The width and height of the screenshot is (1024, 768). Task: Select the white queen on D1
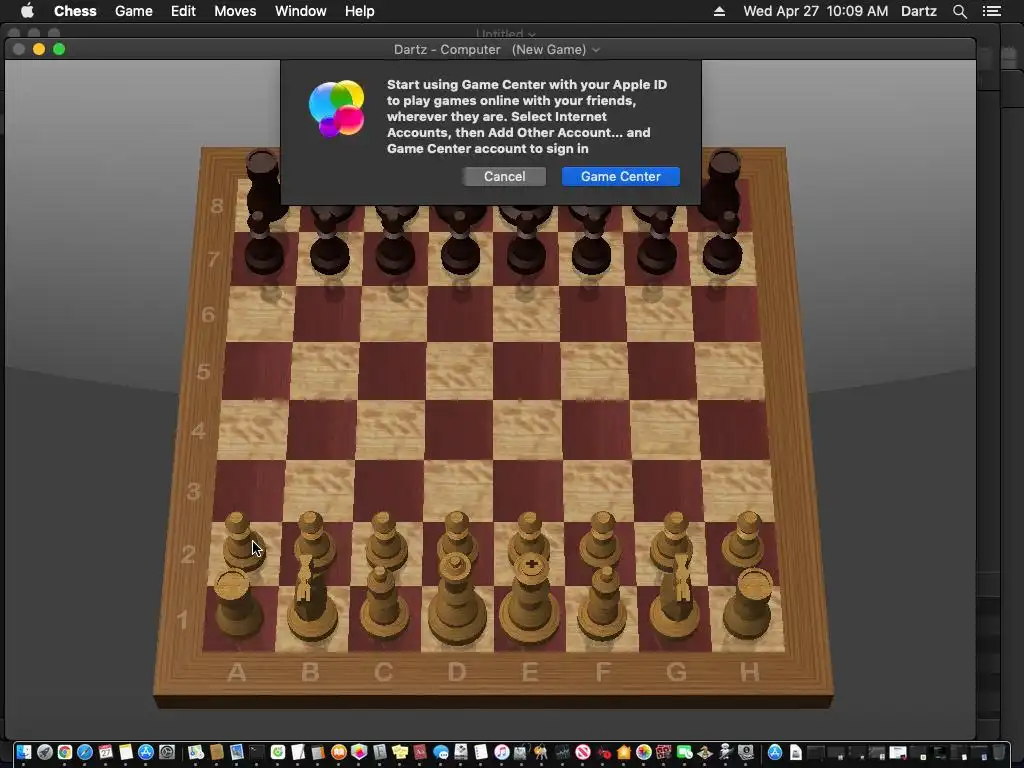click(x=456, y=600)
